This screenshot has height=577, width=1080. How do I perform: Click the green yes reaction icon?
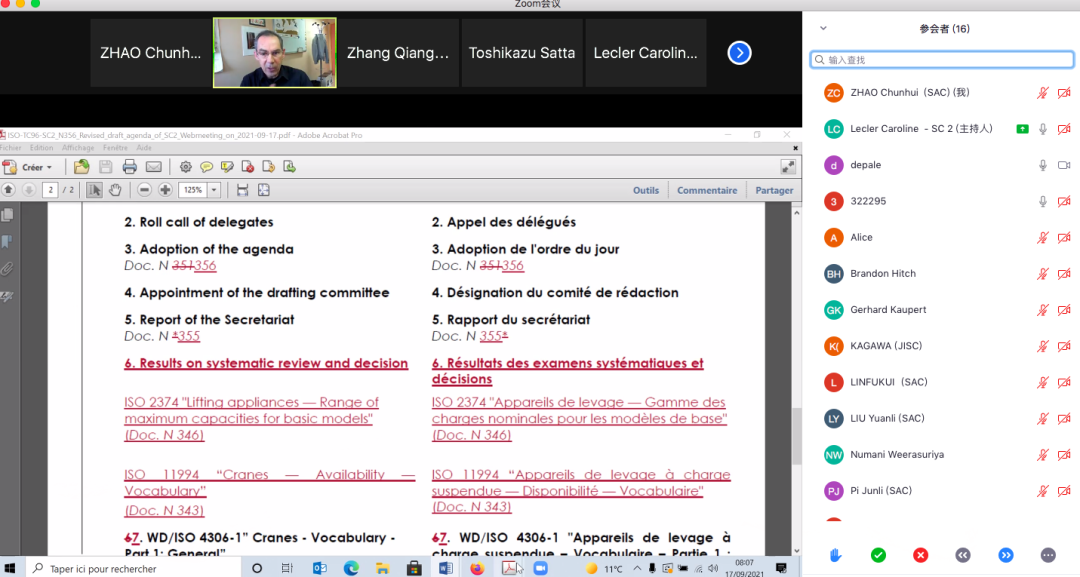tap(878, 555)
